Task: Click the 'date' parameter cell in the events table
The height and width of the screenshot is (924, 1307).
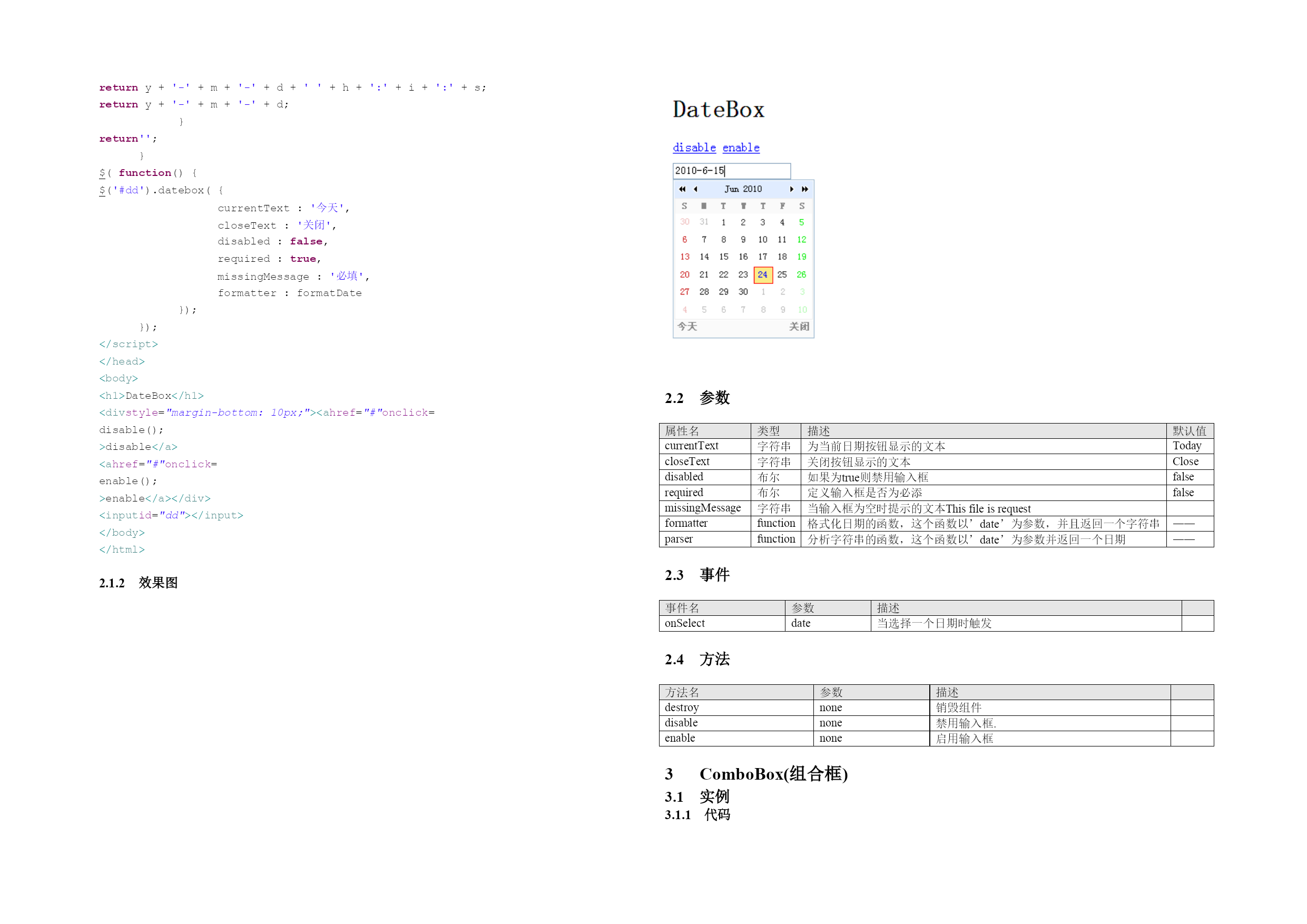Action: (x=828, y=623)
